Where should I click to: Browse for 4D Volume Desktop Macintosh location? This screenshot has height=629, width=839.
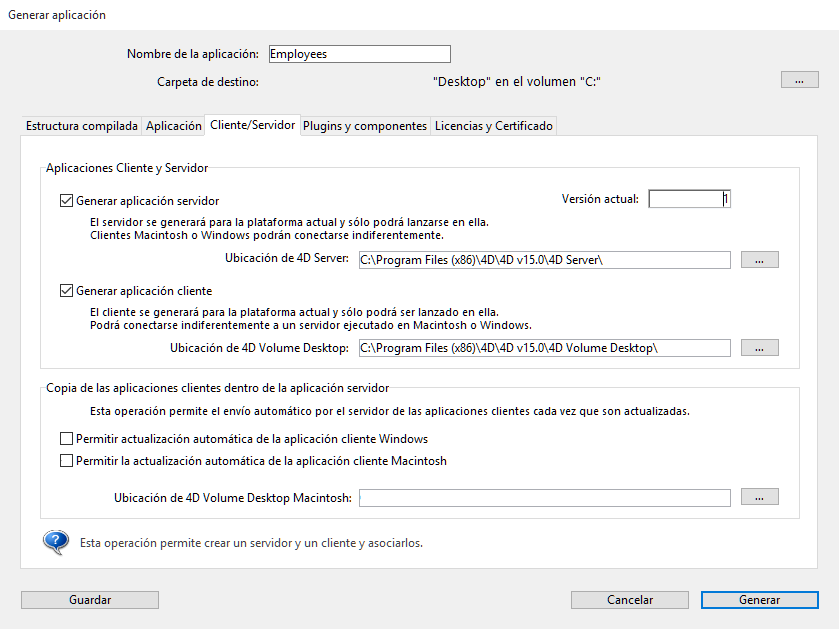[759, 497]
